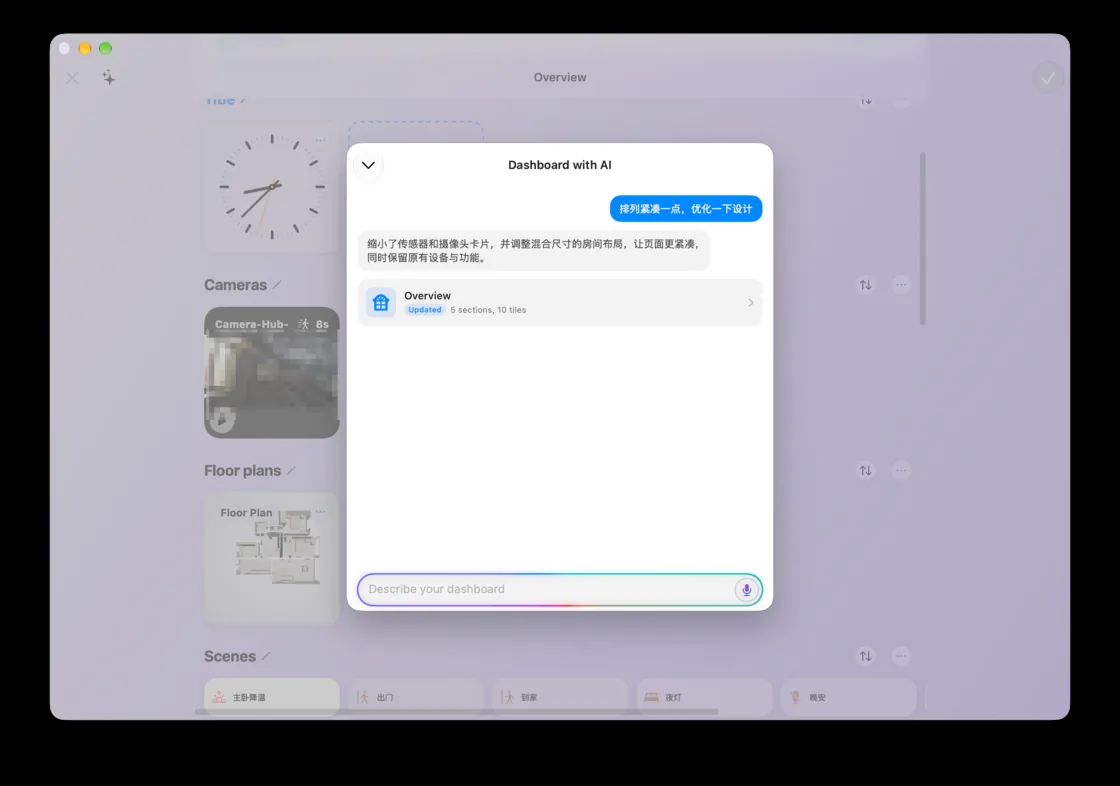Open the clock tile's options menu
The image size is (1120, 786).
click(x=321, y=140)
